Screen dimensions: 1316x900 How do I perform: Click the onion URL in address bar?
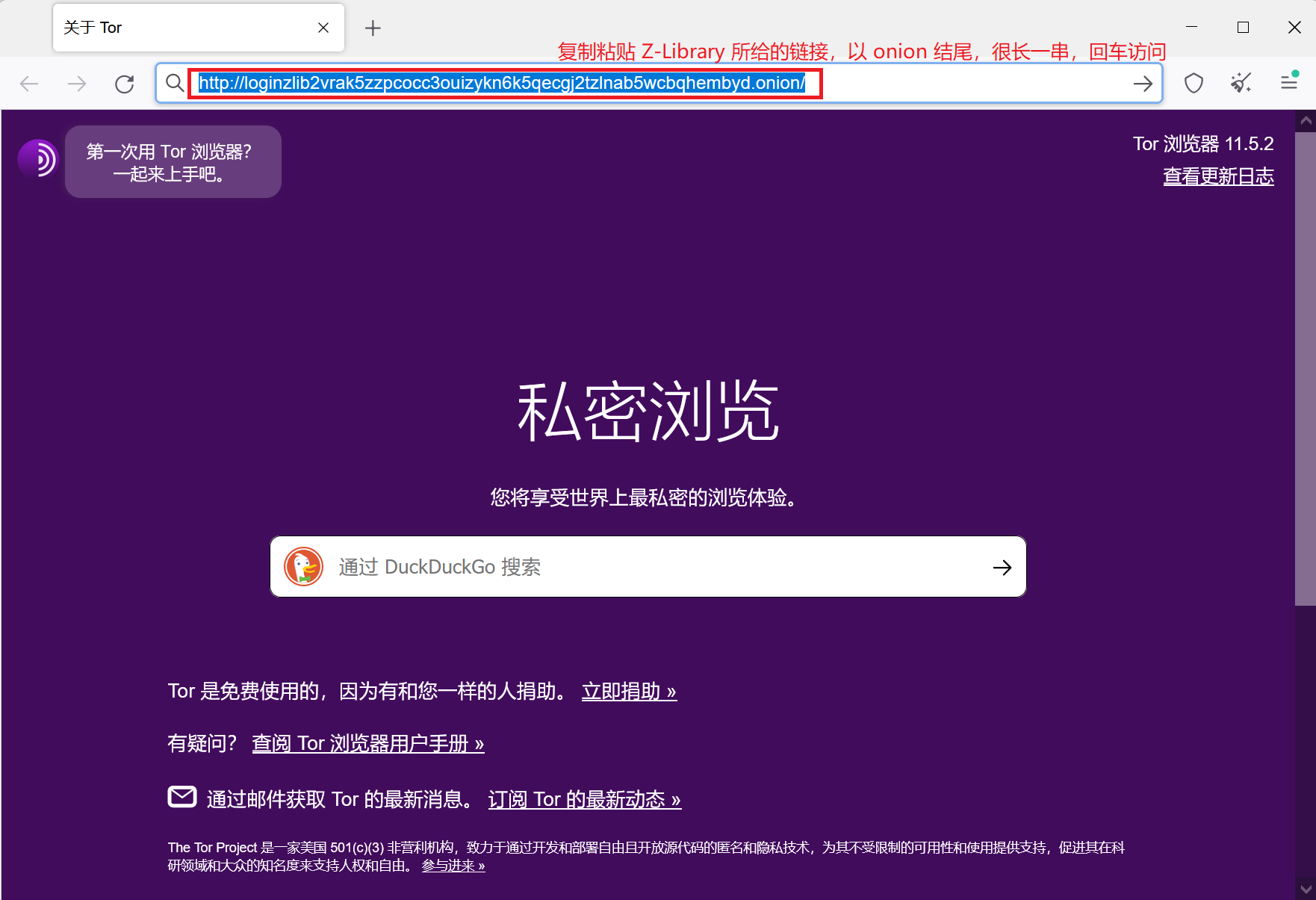click(x=502, y=84)
